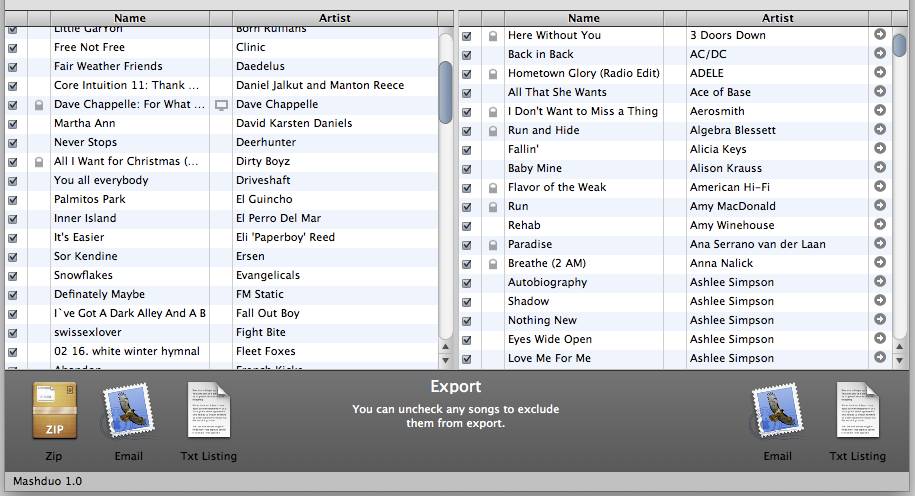Click arrow icon beside 3 Doors Down
Viewport: 915px width, 496px height.
click(880, 35)
